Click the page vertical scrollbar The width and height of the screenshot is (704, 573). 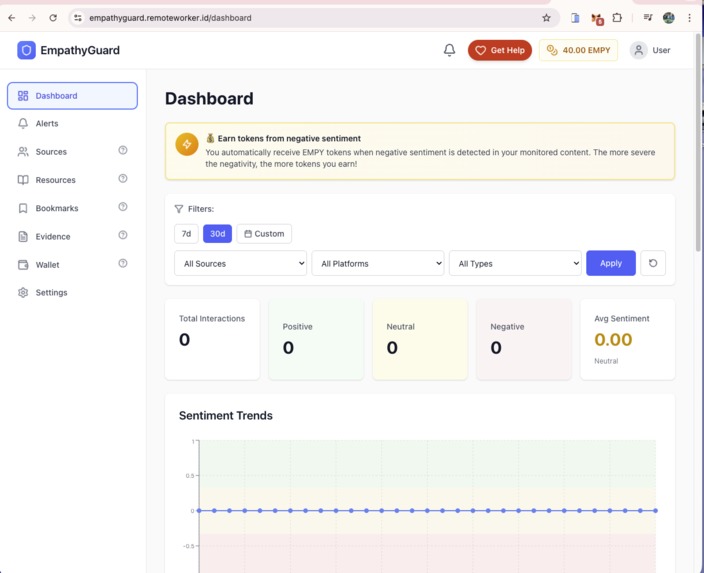pyautogui.click(x=699, y=141)
